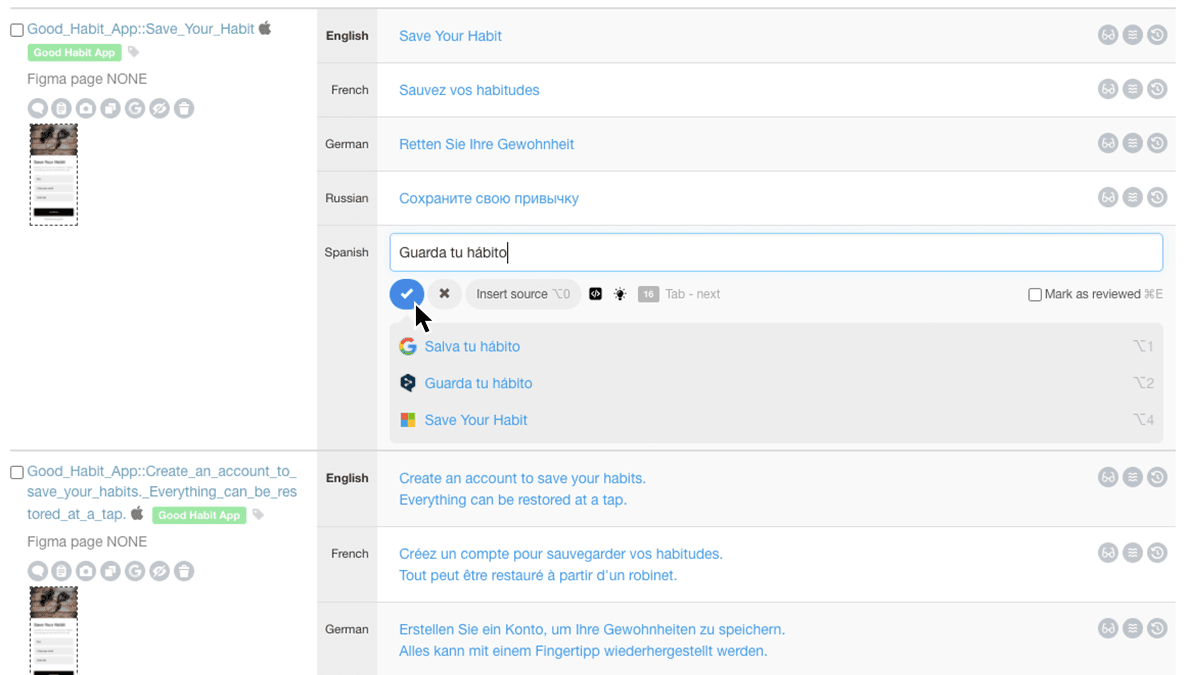Click the tag icon beside the first Good Habit App label
The width and height of the screenshot is (1200, 675).
(x=134, y=53)
